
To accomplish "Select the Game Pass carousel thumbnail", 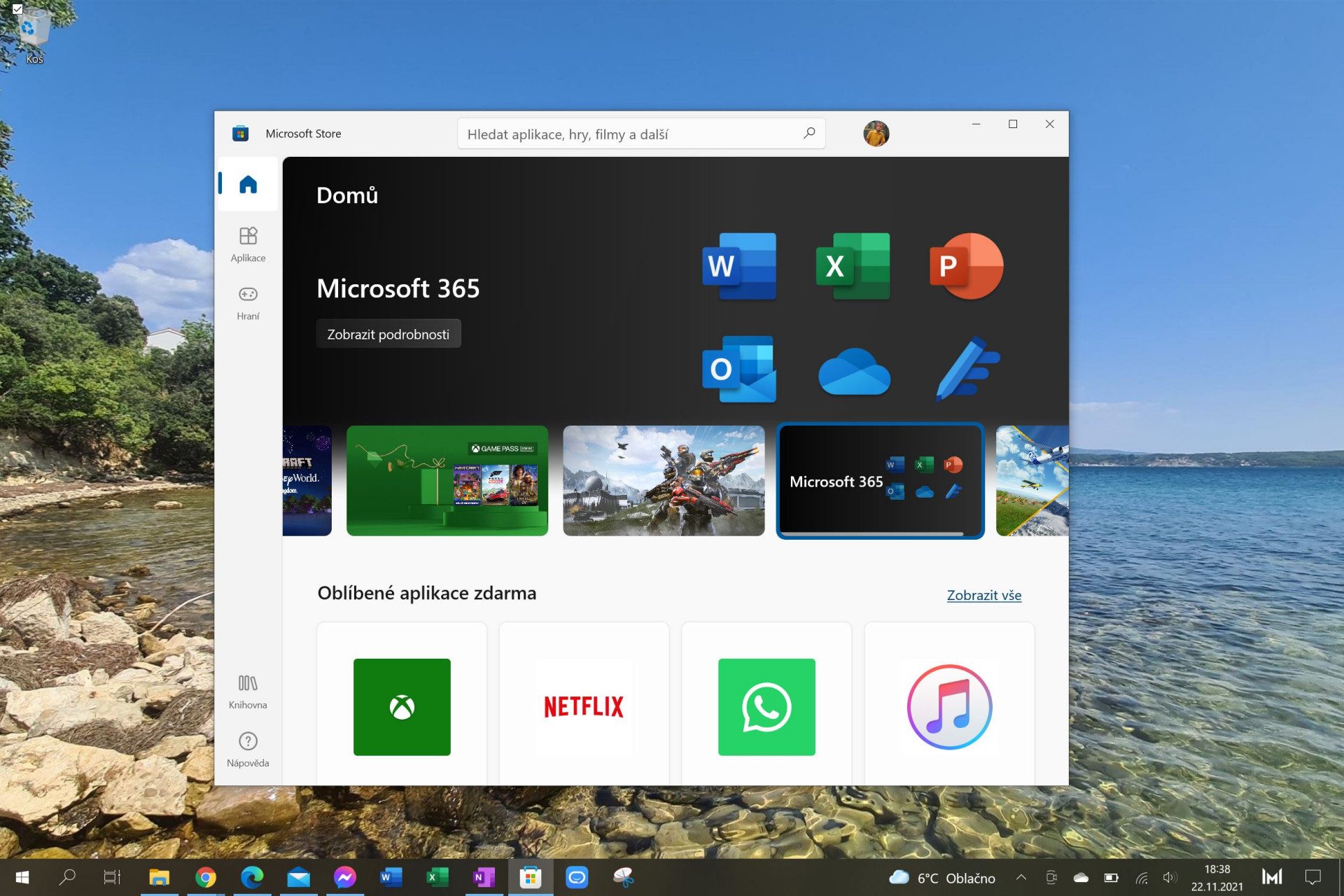I will pos(447,481).
